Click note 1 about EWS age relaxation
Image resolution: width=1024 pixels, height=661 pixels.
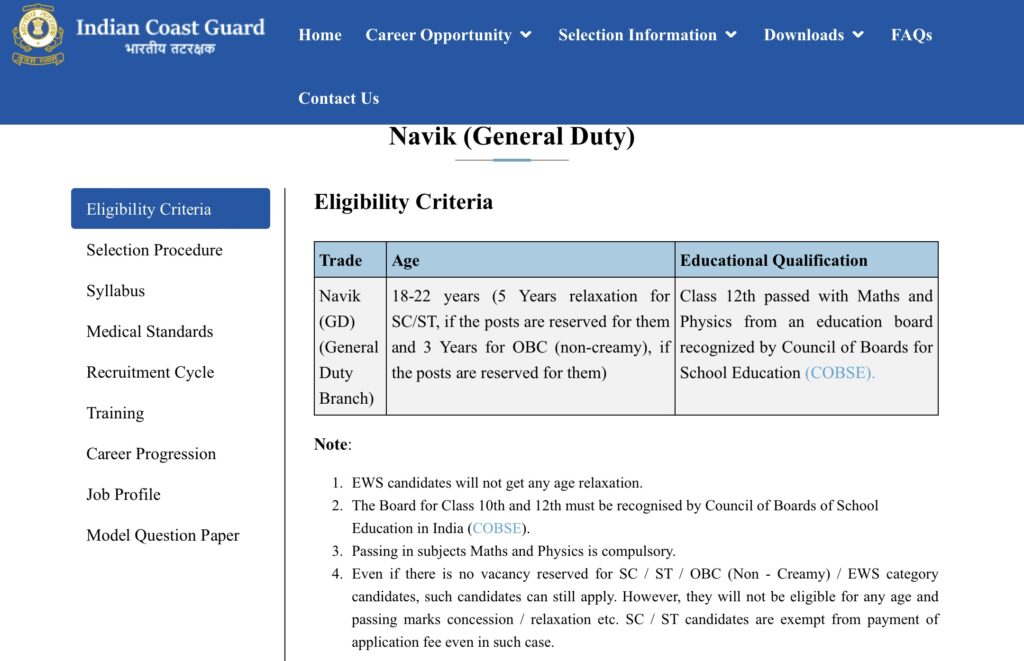tap(497, 483)
